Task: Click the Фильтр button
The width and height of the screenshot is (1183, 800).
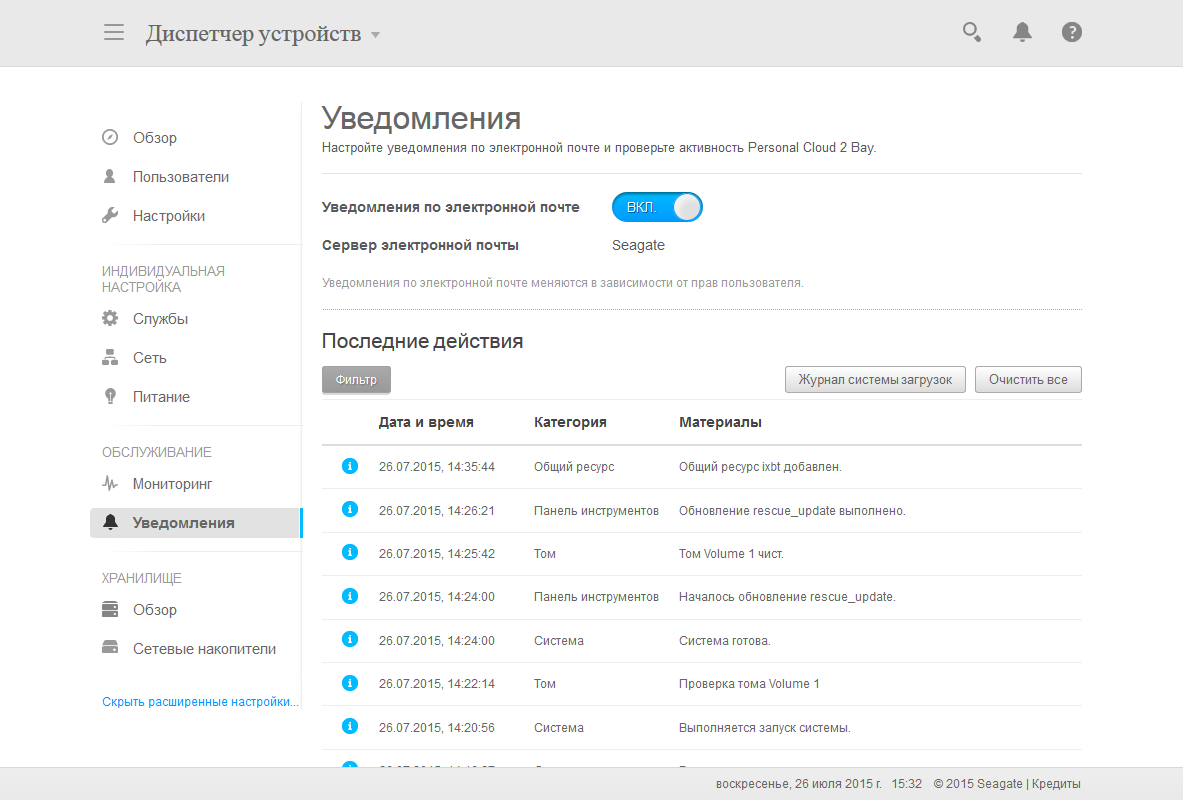Action: [x=356, y=380]
